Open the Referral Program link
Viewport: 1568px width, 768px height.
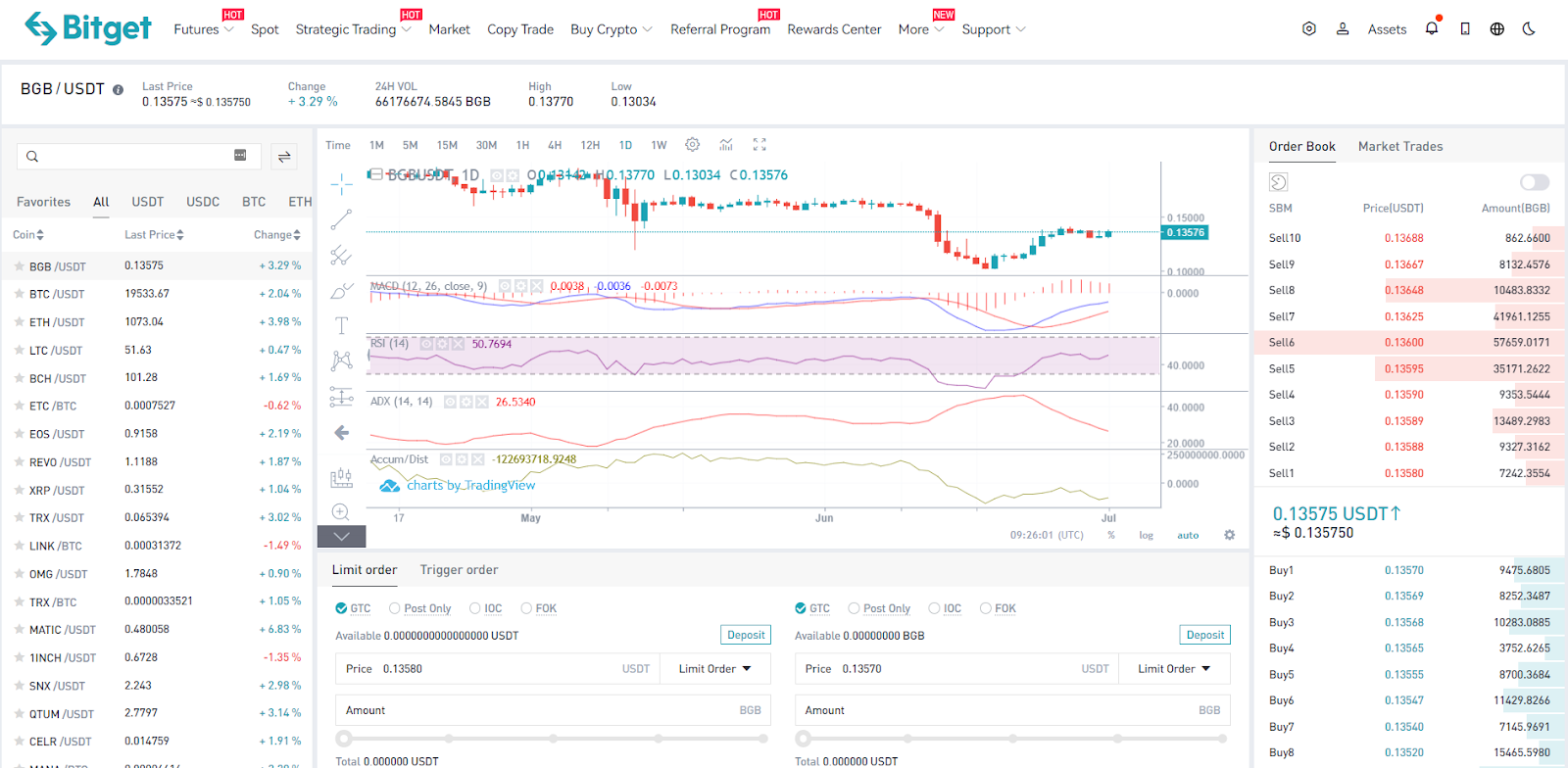coord(720,29)
